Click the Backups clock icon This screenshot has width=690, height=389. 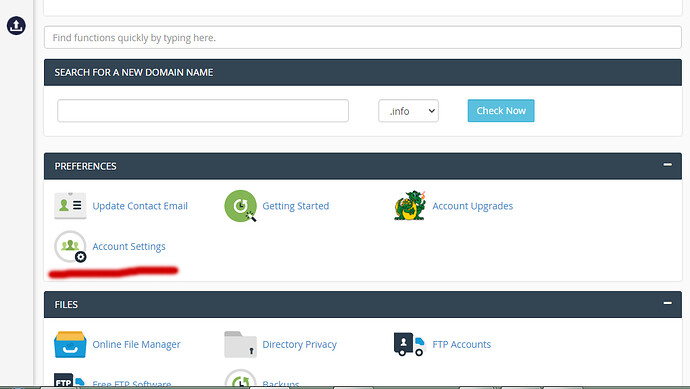click(x=240, y=379)
